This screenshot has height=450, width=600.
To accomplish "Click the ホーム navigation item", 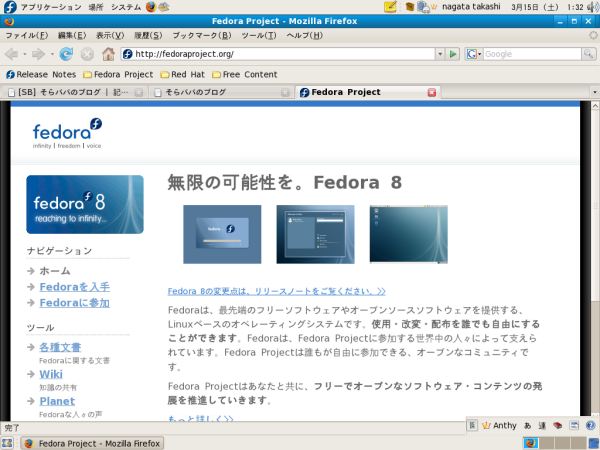I will point(55,271).
